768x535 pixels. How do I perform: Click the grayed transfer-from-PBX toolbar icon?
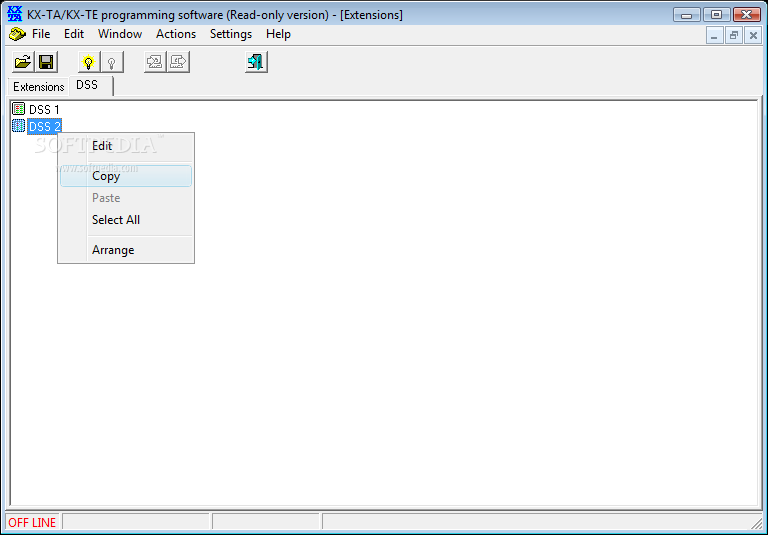tap(155, 62)
